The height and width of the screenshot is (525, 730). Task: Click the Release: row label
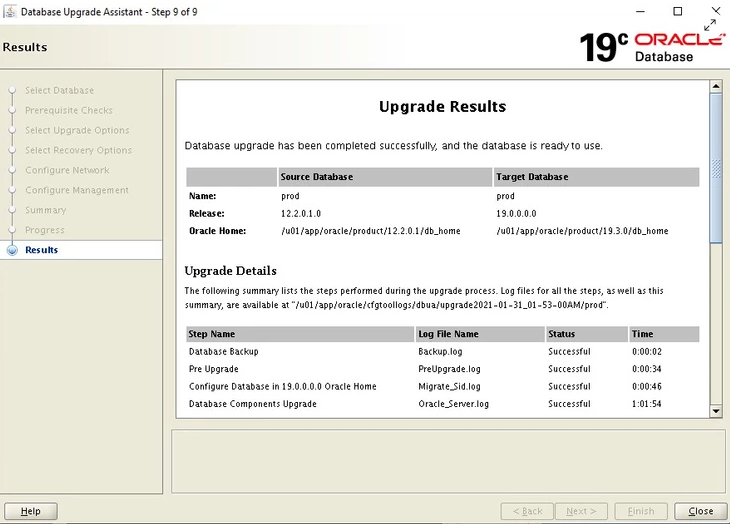tap(207, 214)
